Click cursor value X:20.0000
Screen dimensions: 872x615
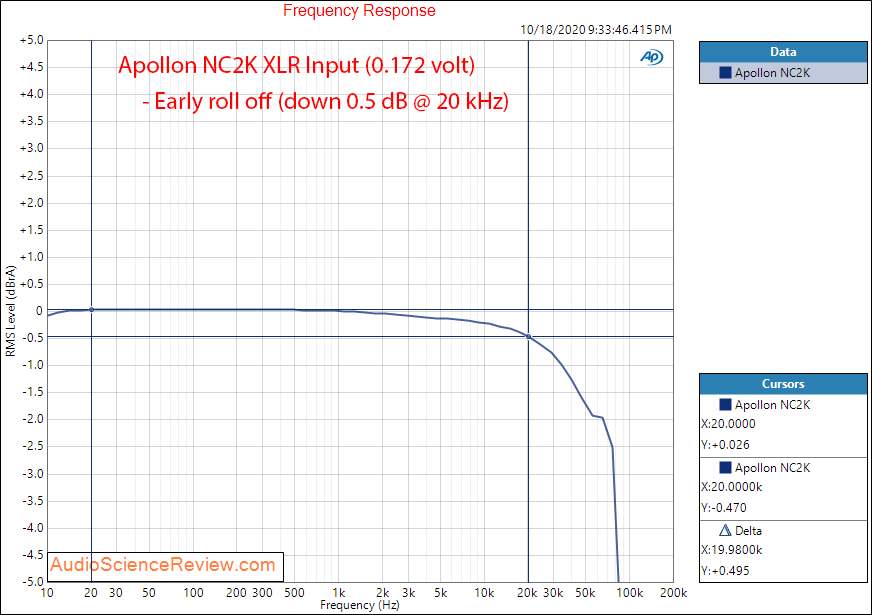(728, 424)
